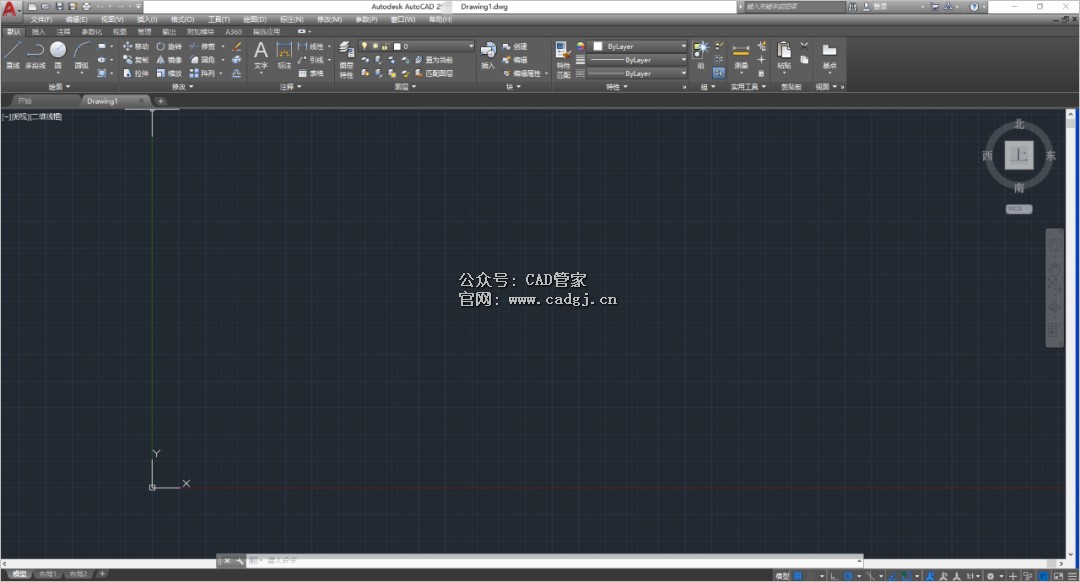Click the Measure (测量) tool
1080x582 pixels.
tap(740, 56)
